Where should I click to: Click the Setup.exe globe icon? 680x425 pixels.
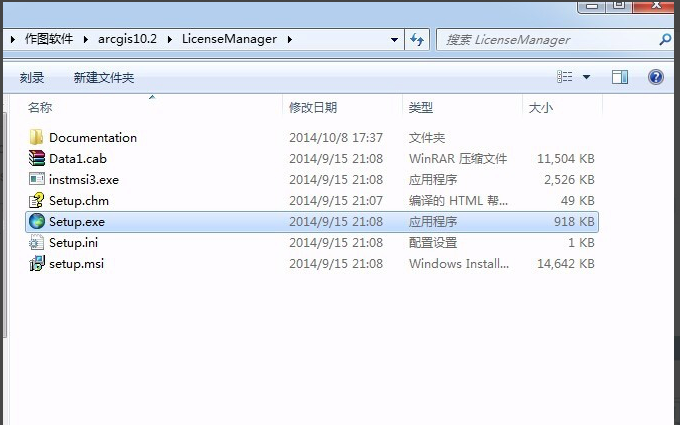(36, 221)
